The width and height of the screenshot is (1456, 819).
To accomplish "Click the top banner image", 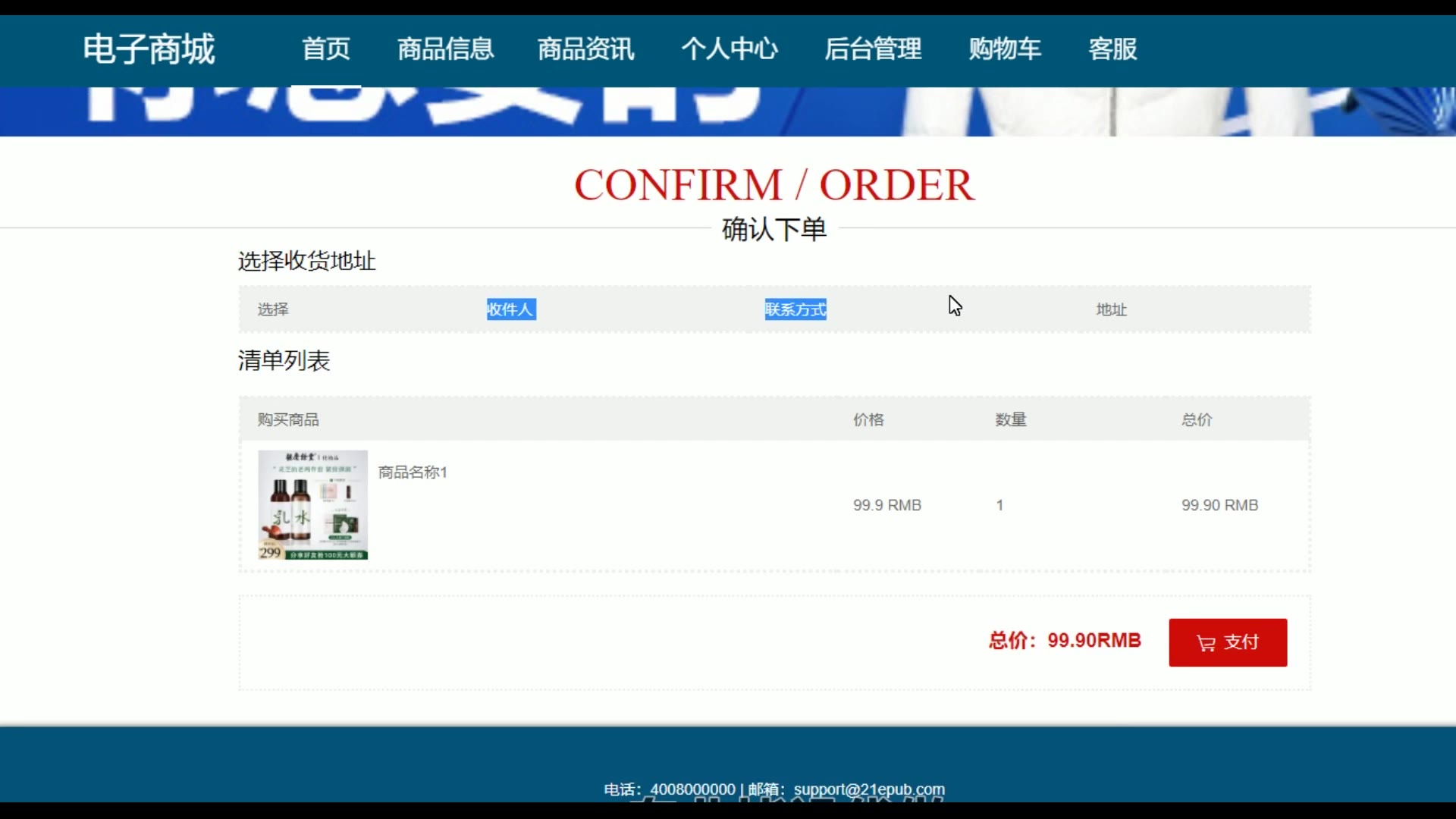I will tap(728, 111).
